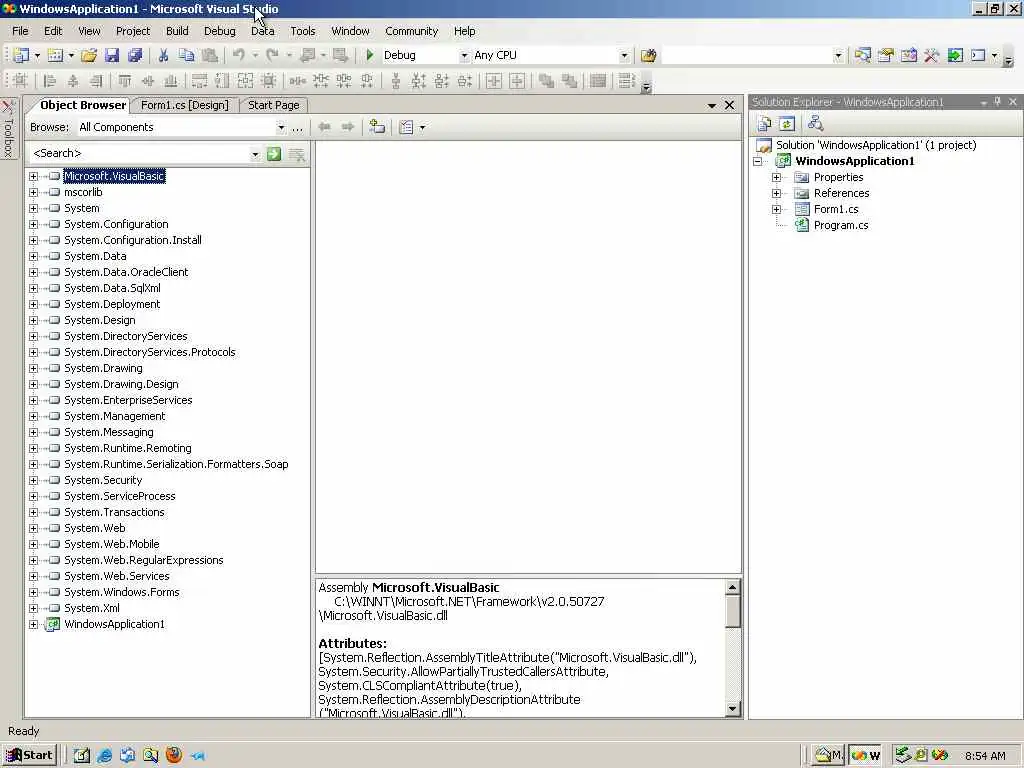Select mscorlib in the assembly list

(83, 193)
